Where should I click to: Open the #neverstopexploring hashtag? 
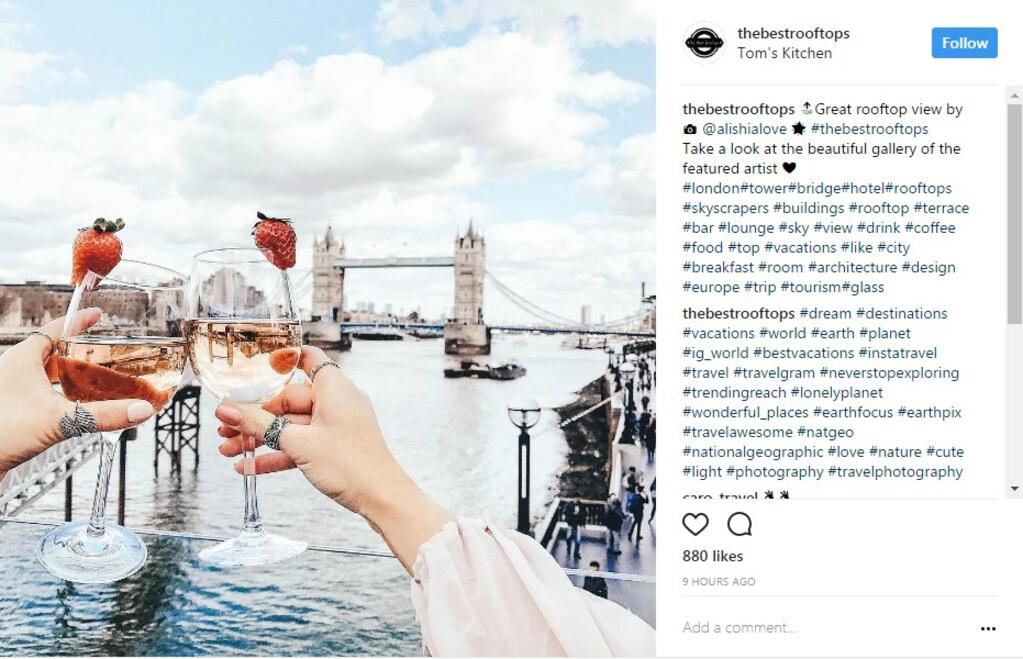pos(889,373)
